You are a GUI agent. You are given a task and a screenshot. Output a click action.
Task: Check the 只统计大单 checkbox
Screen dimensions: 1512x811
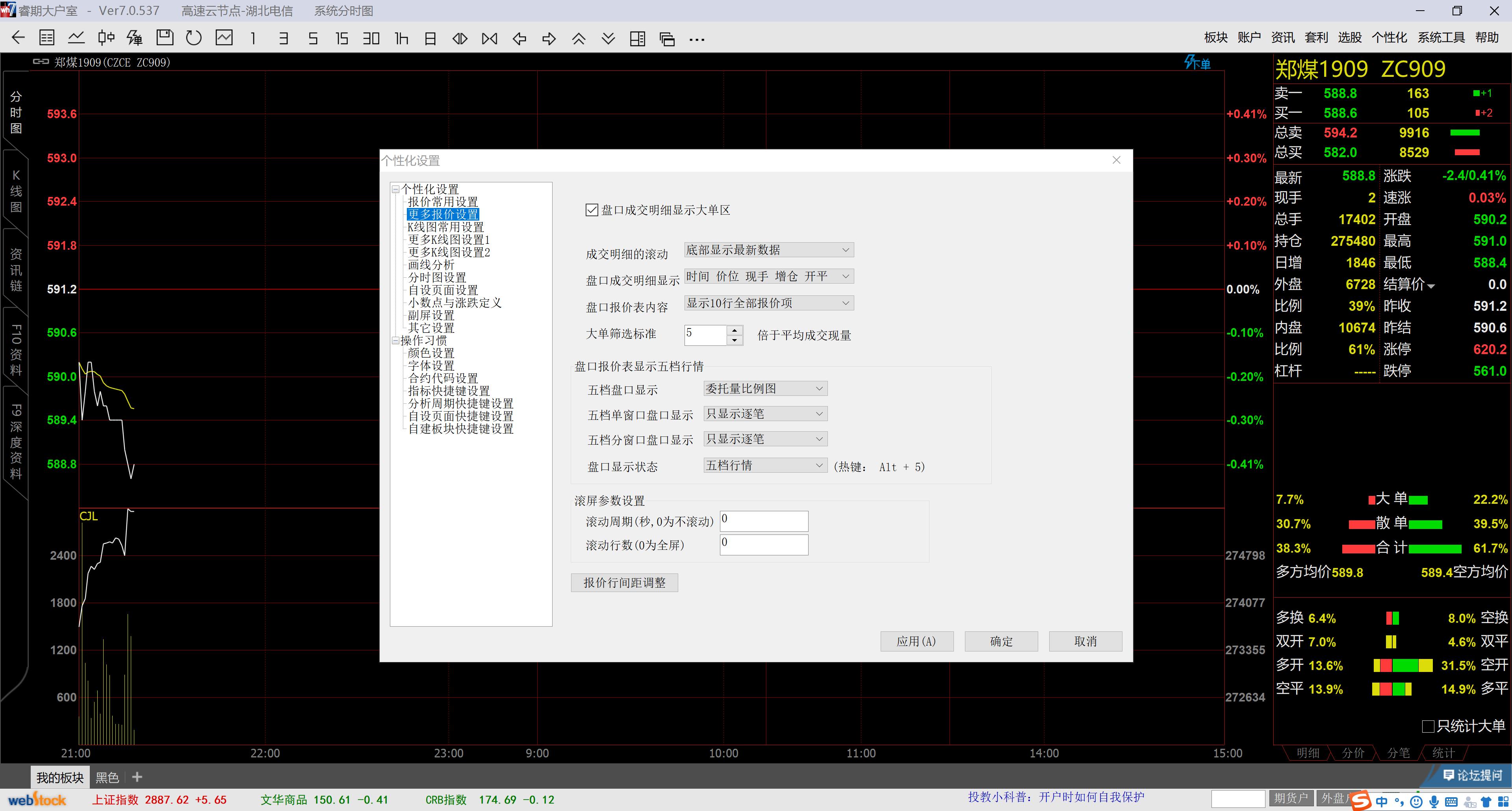coord(1429,726)
